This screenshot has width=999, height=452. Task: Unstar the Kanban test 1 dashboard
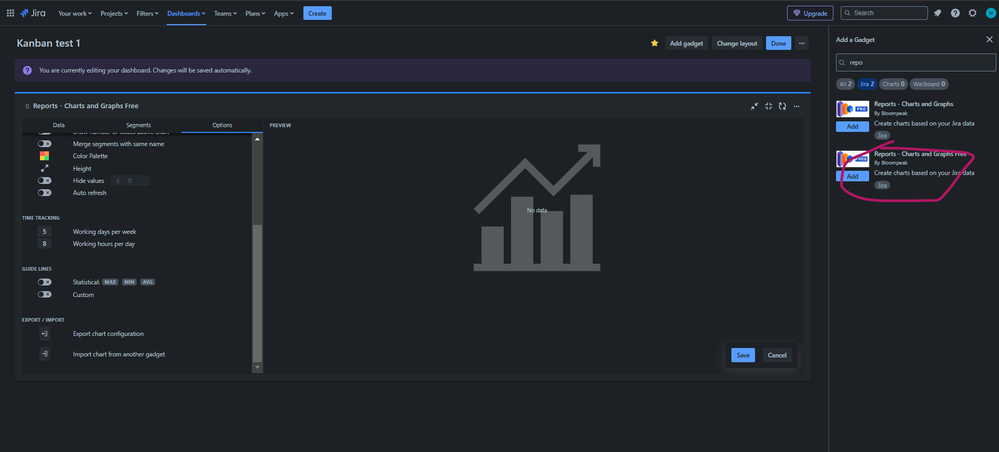(654, 43)
